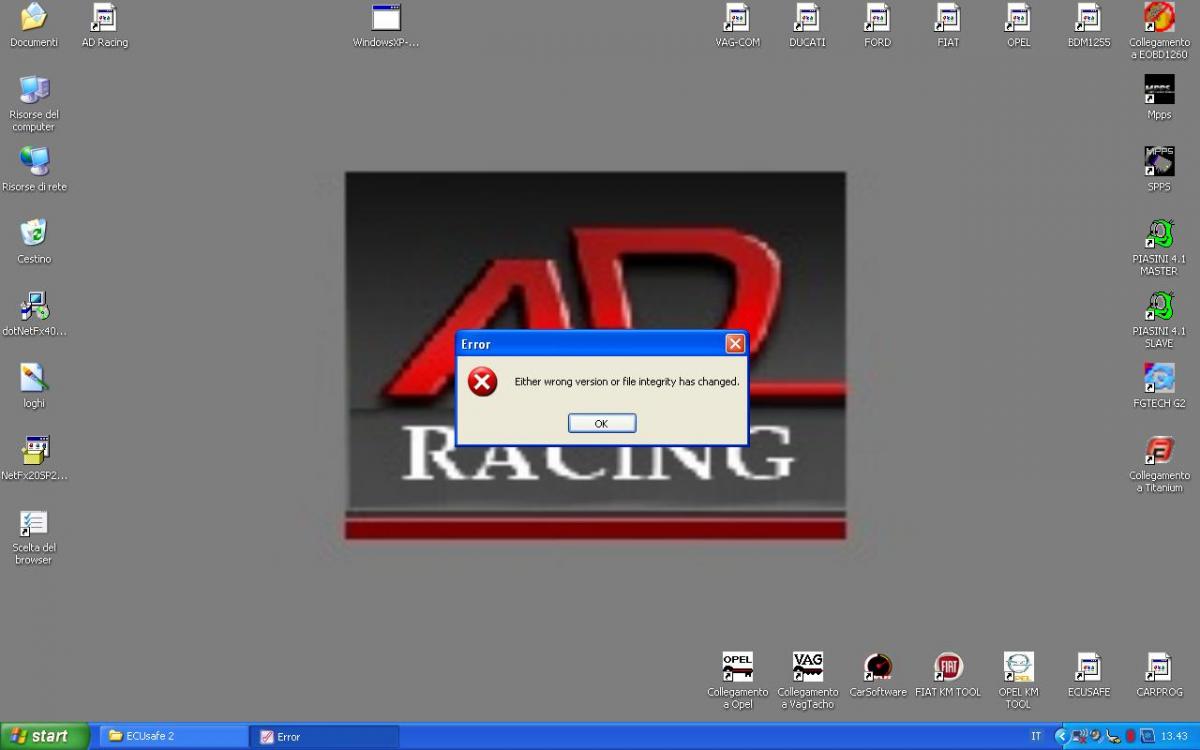Close the Error dialog with X
The image size is (1200, 750).
pyautogui.click(x=735, y=344)
